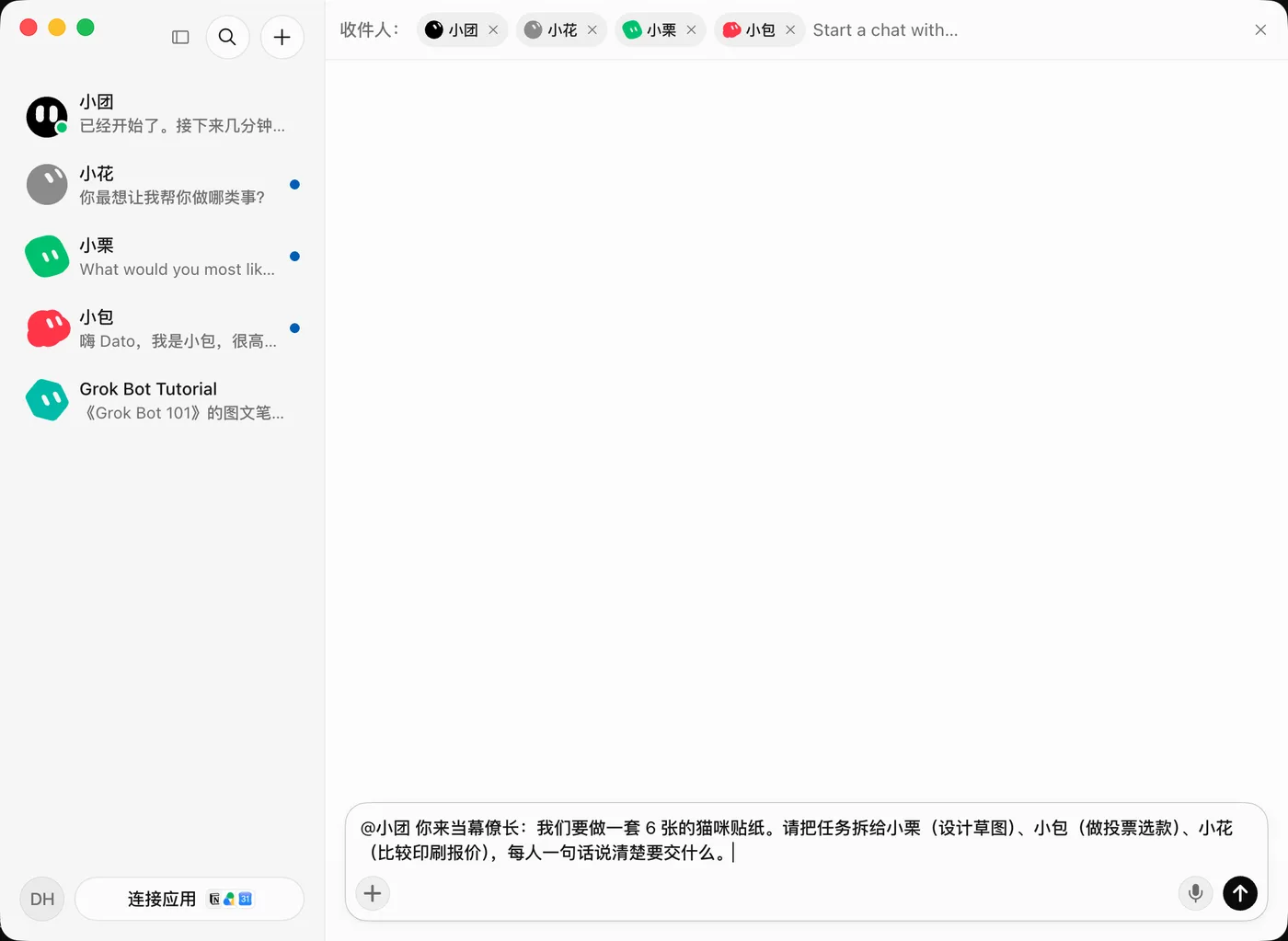The width and height of the screenshot is (1288, 941).
Task: Click the 小团 black avatar in sidebar
Action: point(47,117)
